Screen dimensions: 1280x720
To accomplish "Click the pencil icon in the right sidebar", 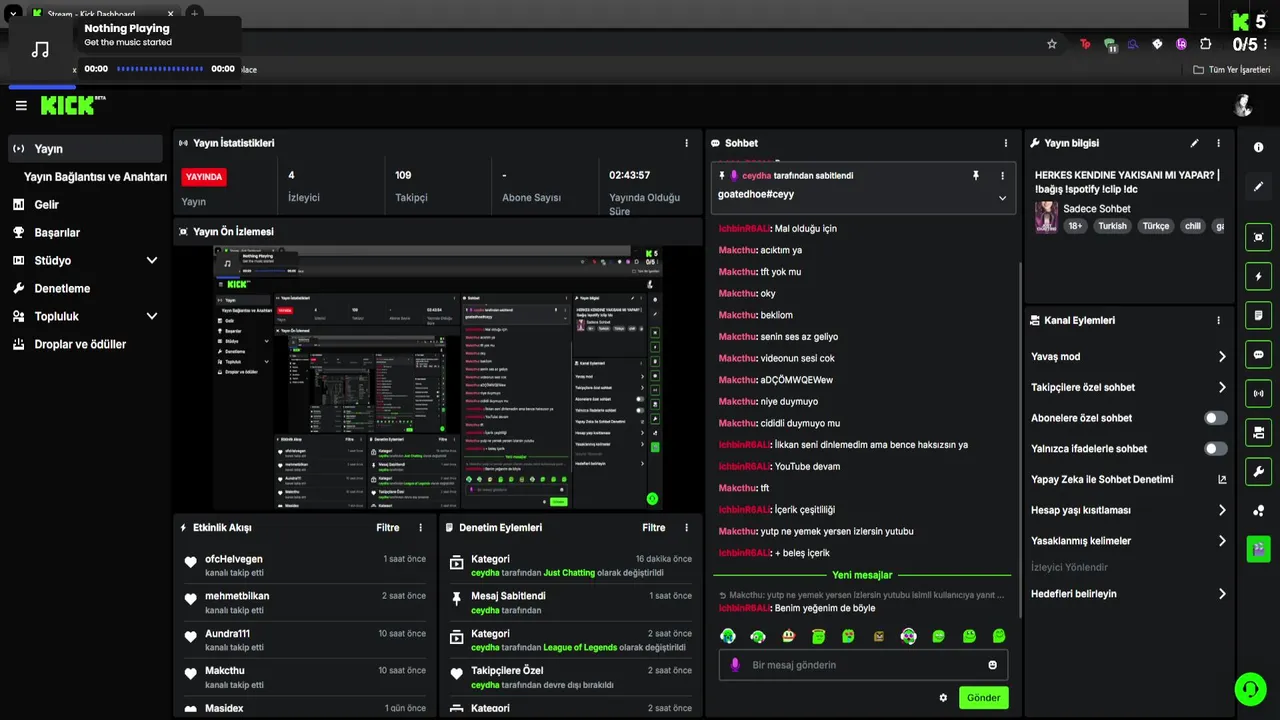I will coord(1258,187).
